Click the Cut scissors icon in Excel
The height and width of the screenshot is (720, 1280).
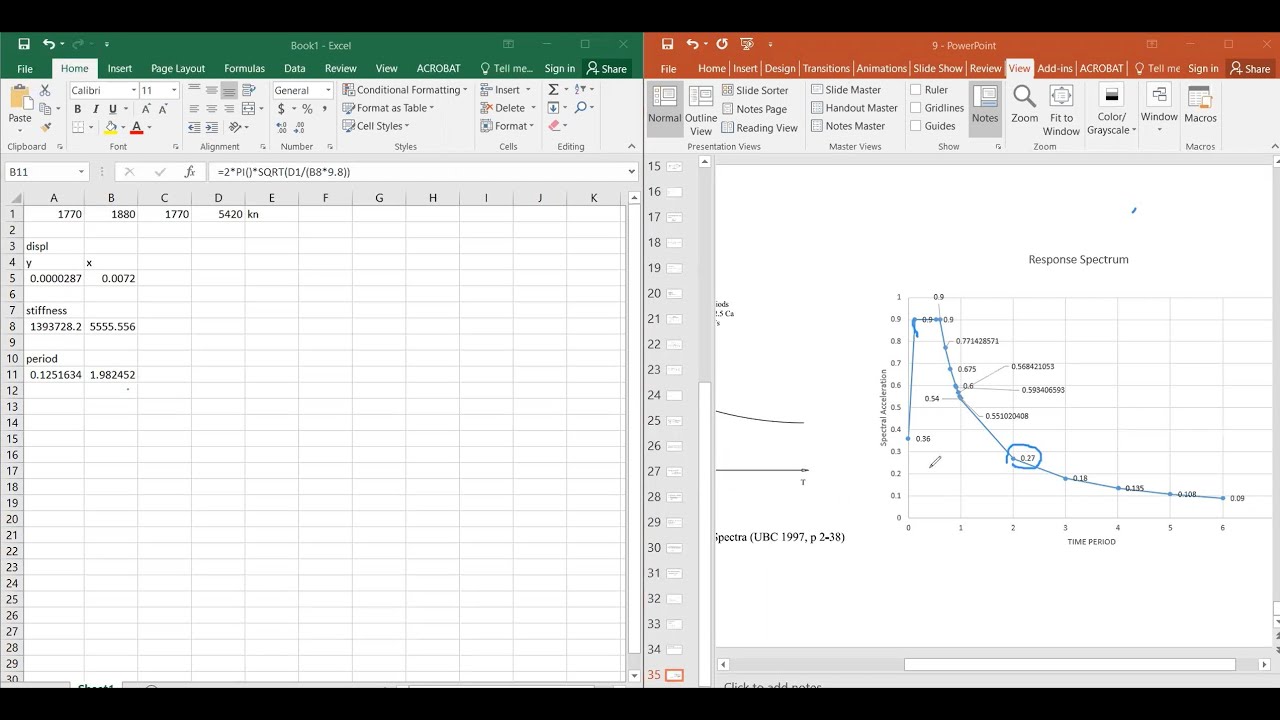pyautogui.click(x=45, y=90)
